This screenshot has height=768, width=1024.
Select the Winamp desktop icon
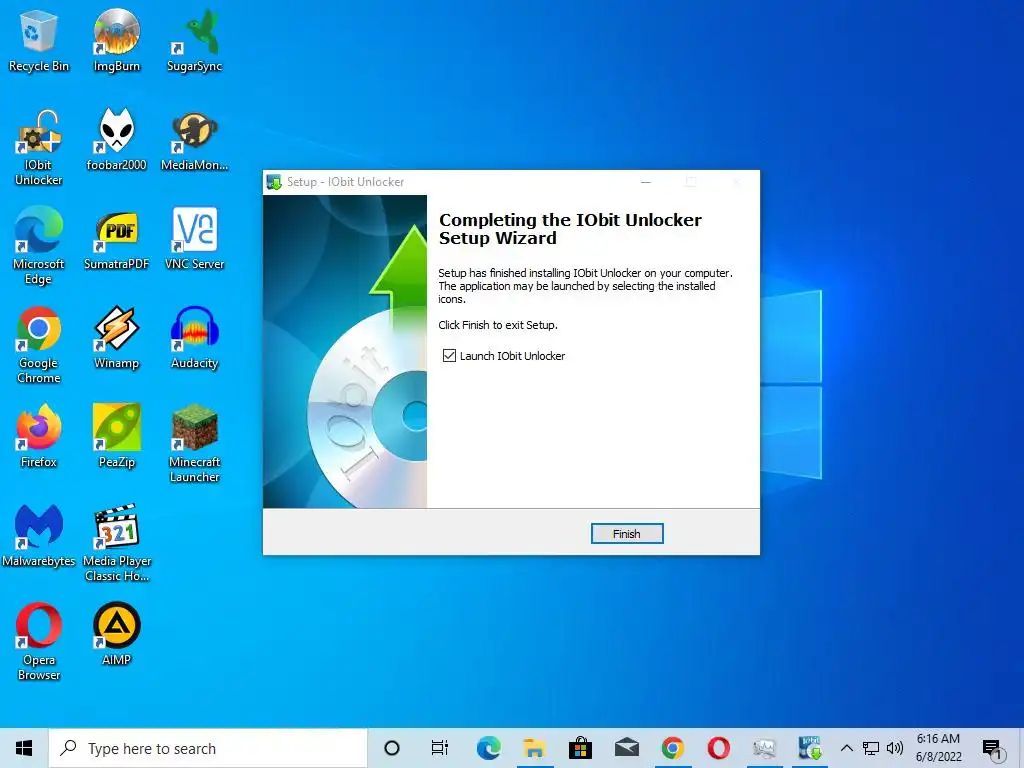[x=116, y=338]
